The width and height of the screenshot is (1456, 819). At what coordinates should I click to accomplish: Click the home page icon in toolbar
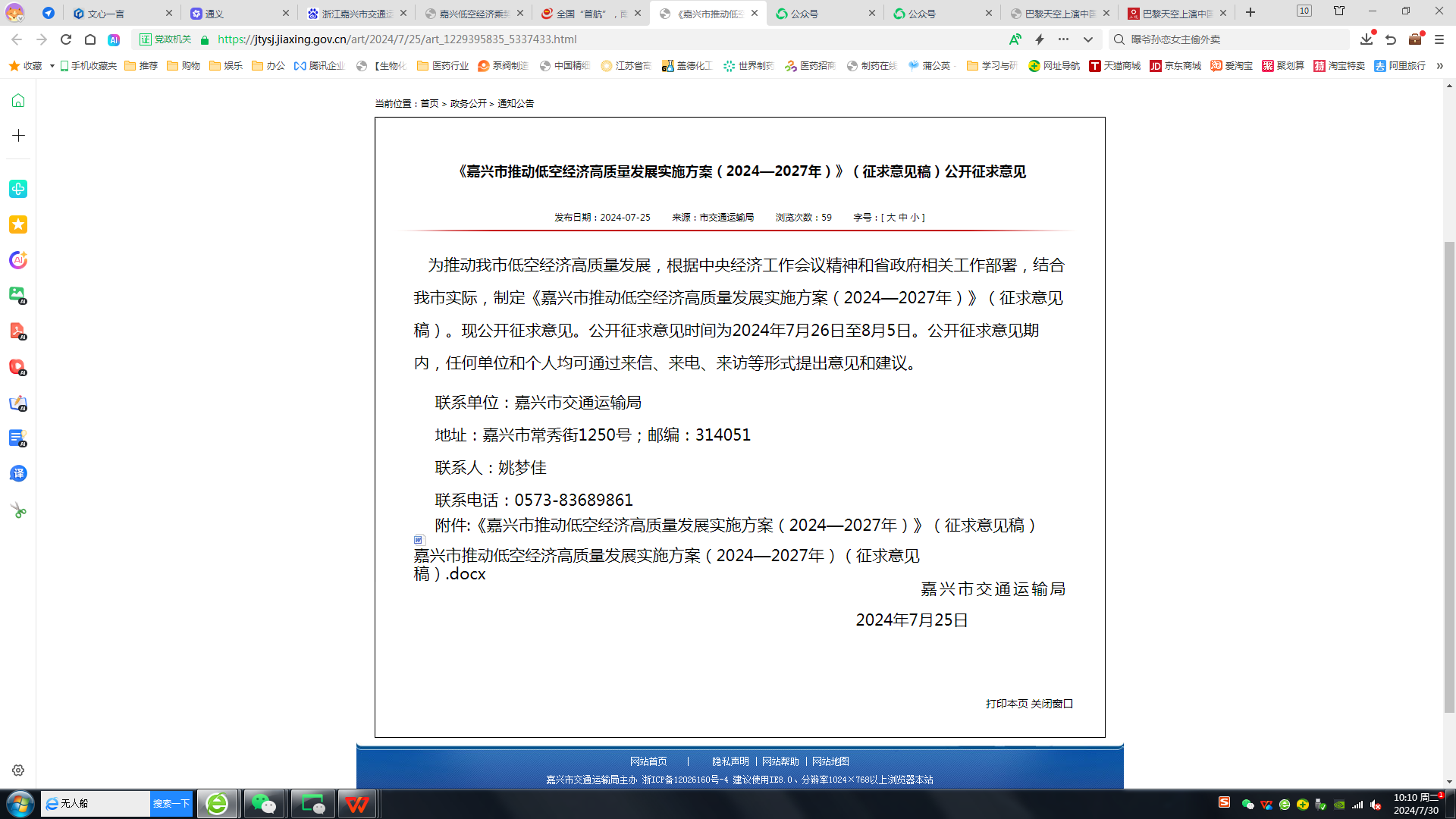(x=90, y=39)
